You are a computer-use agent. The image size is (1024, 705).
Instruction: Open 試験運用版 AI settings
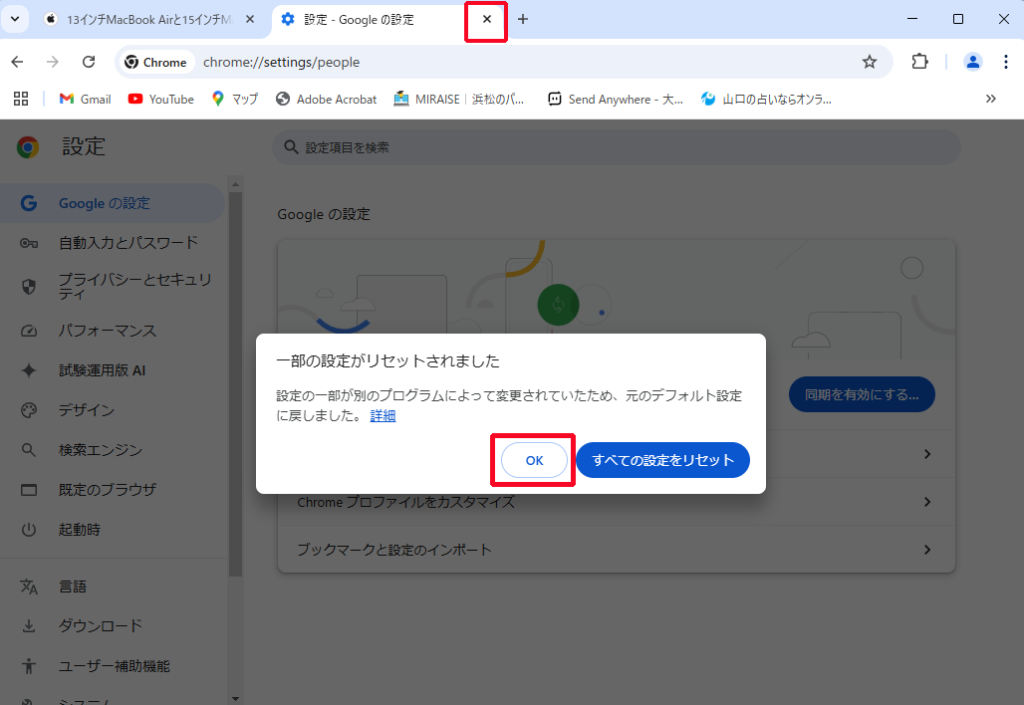click(x=112, y=371)
